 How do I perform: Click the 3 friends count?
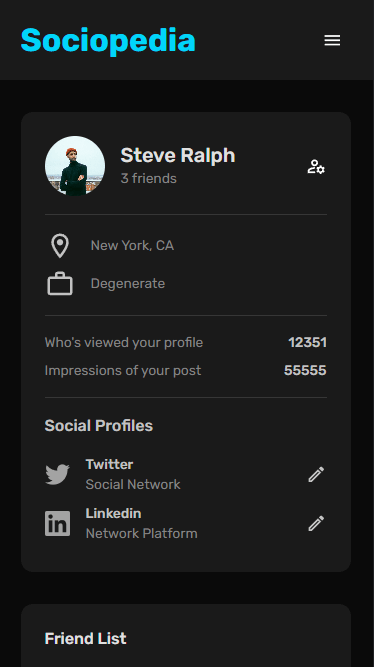pos(148,178)
